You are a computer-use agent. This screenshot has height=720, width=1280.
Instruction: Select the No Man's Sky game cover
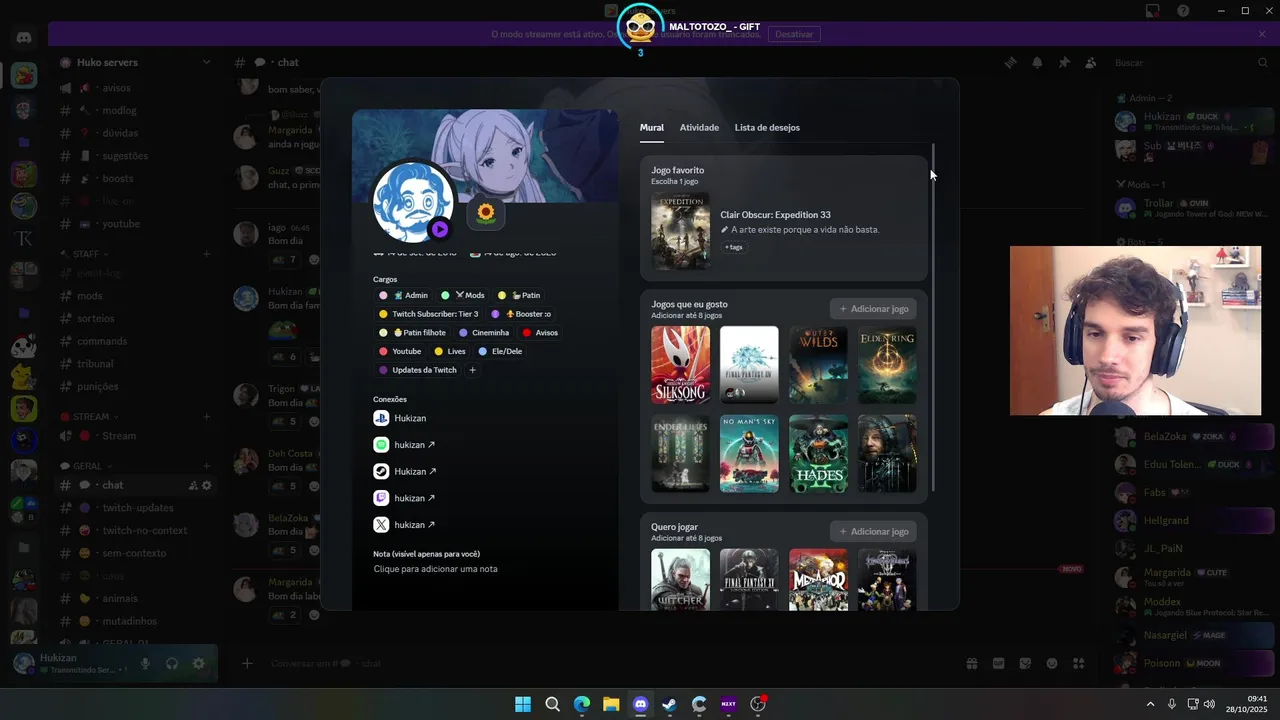[749, 454]
